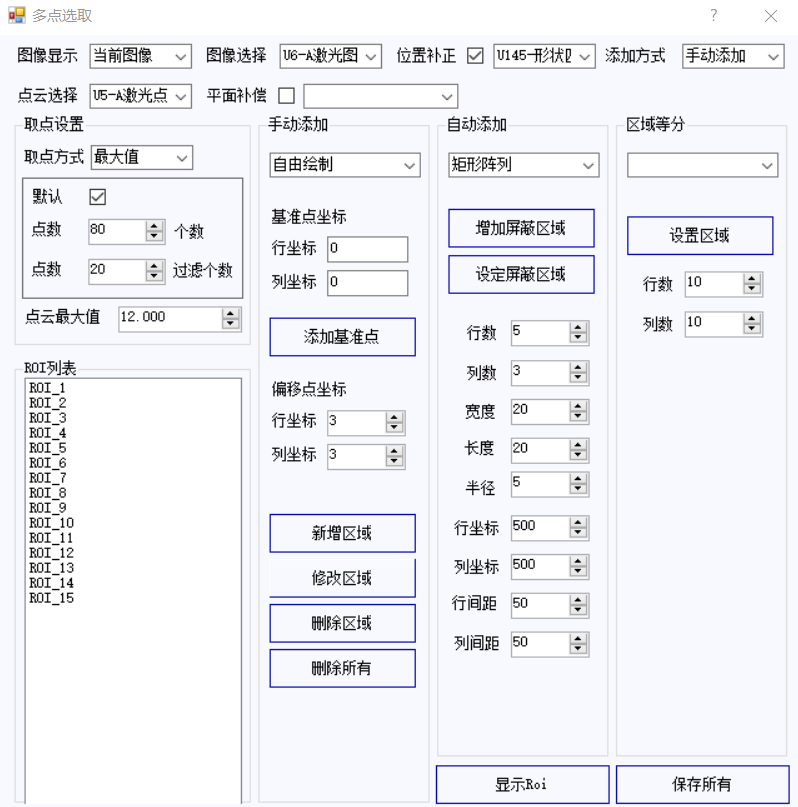Open the 图像显示 dropdown

140,56
